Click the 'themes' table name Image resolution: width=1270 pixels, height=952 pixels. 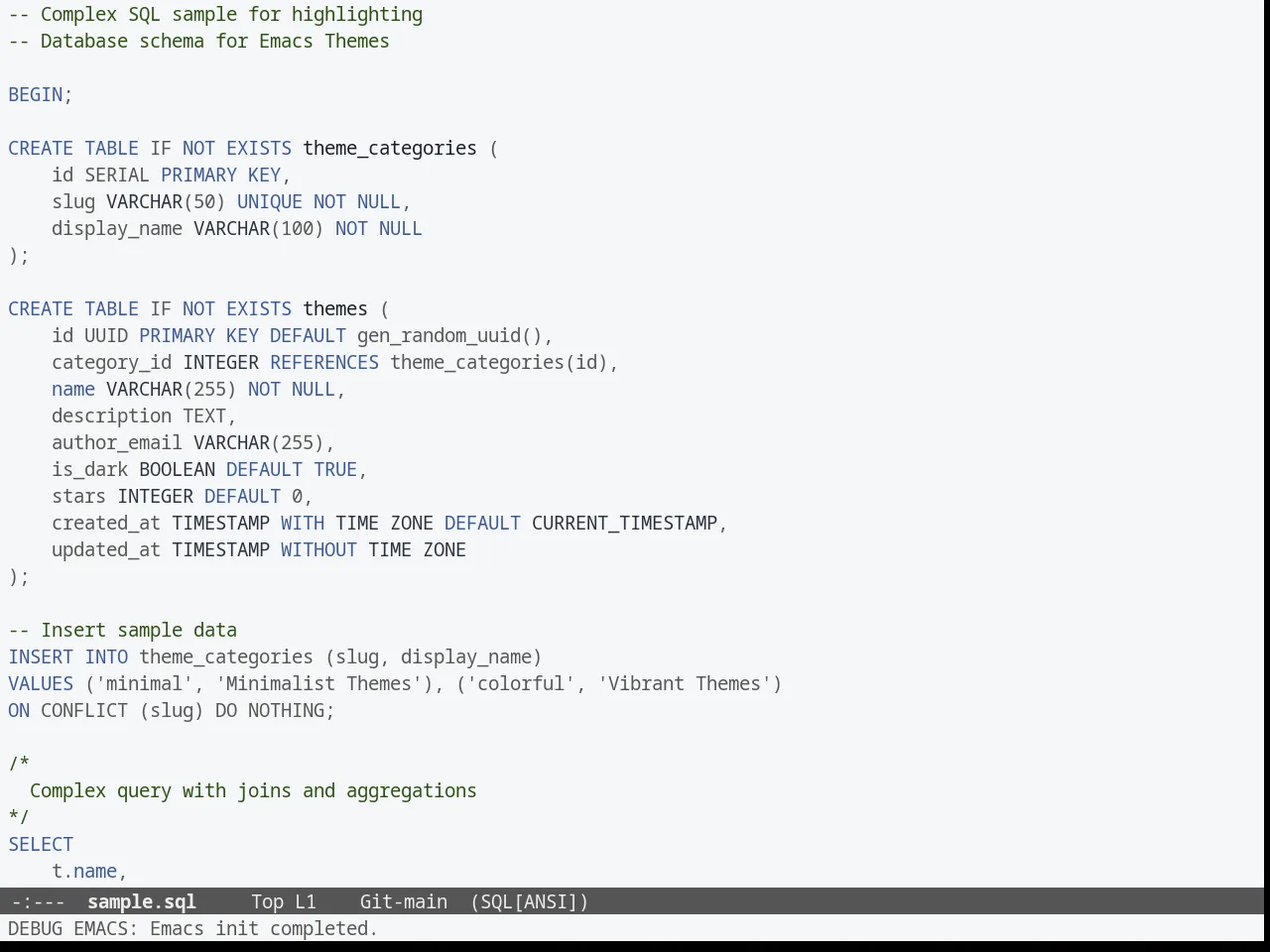point(335,308)
